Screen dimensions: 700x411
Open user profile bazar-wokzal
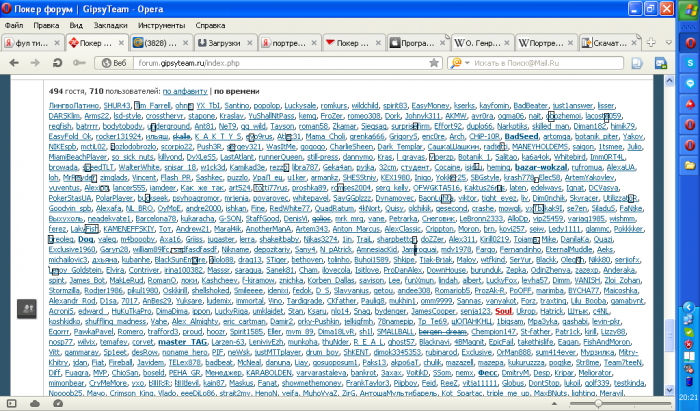[x=541, y=167]
